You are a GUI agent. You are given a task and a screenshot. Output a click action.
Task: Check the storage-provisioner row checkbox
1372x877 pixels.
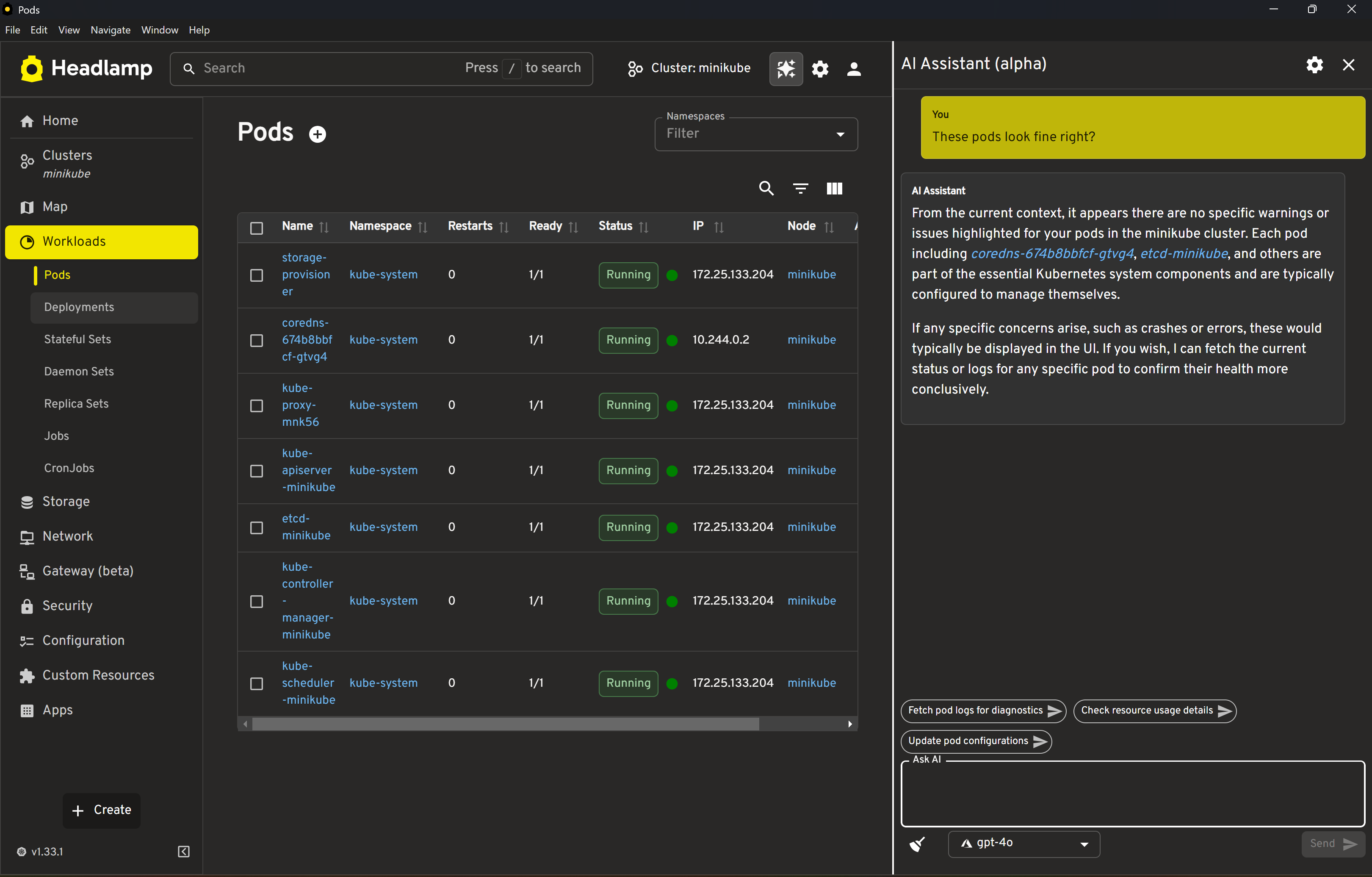click(256, 275)
